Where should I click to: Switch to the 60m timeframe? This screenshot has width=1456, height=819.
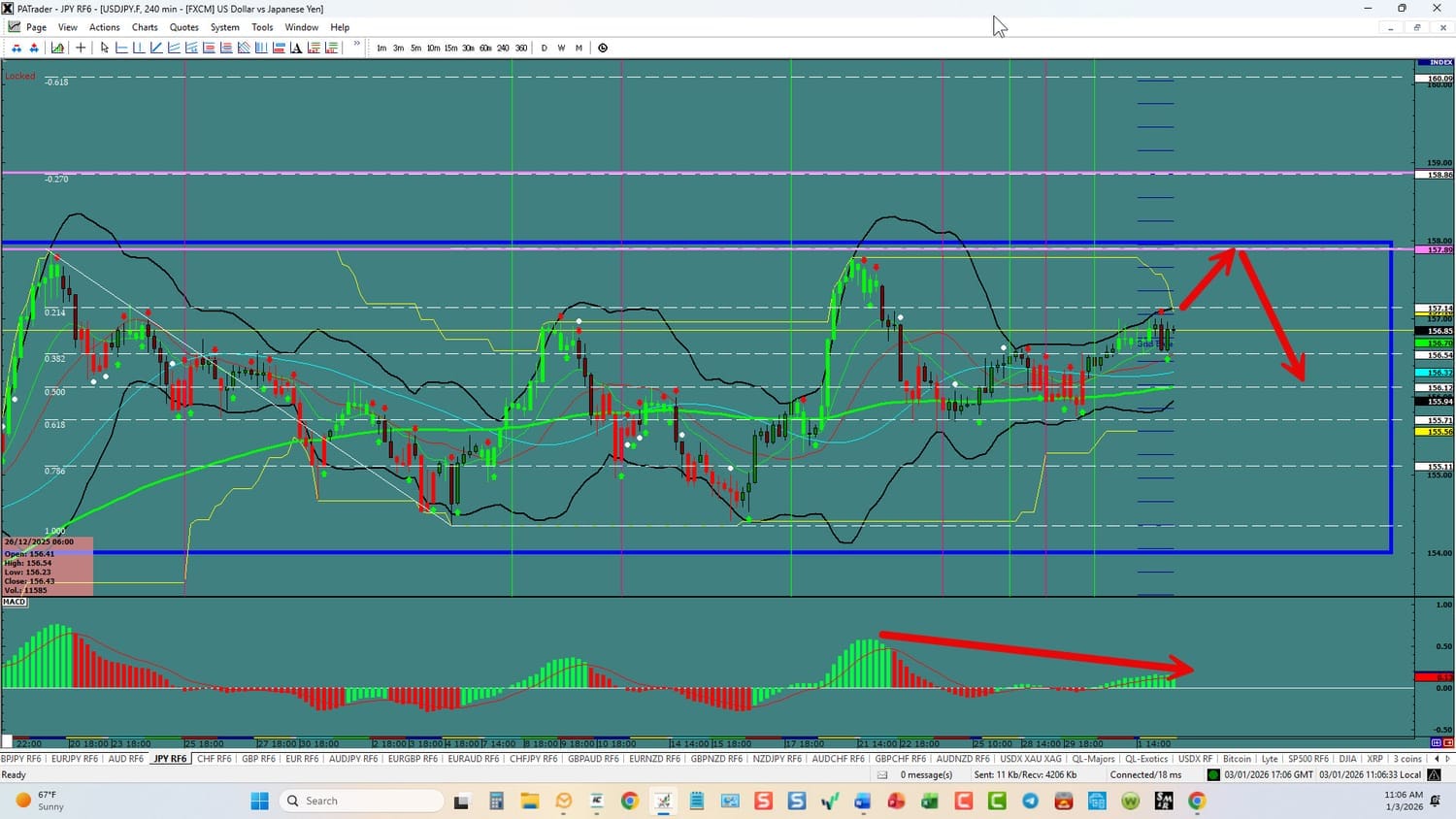click(x=485, y=48)
